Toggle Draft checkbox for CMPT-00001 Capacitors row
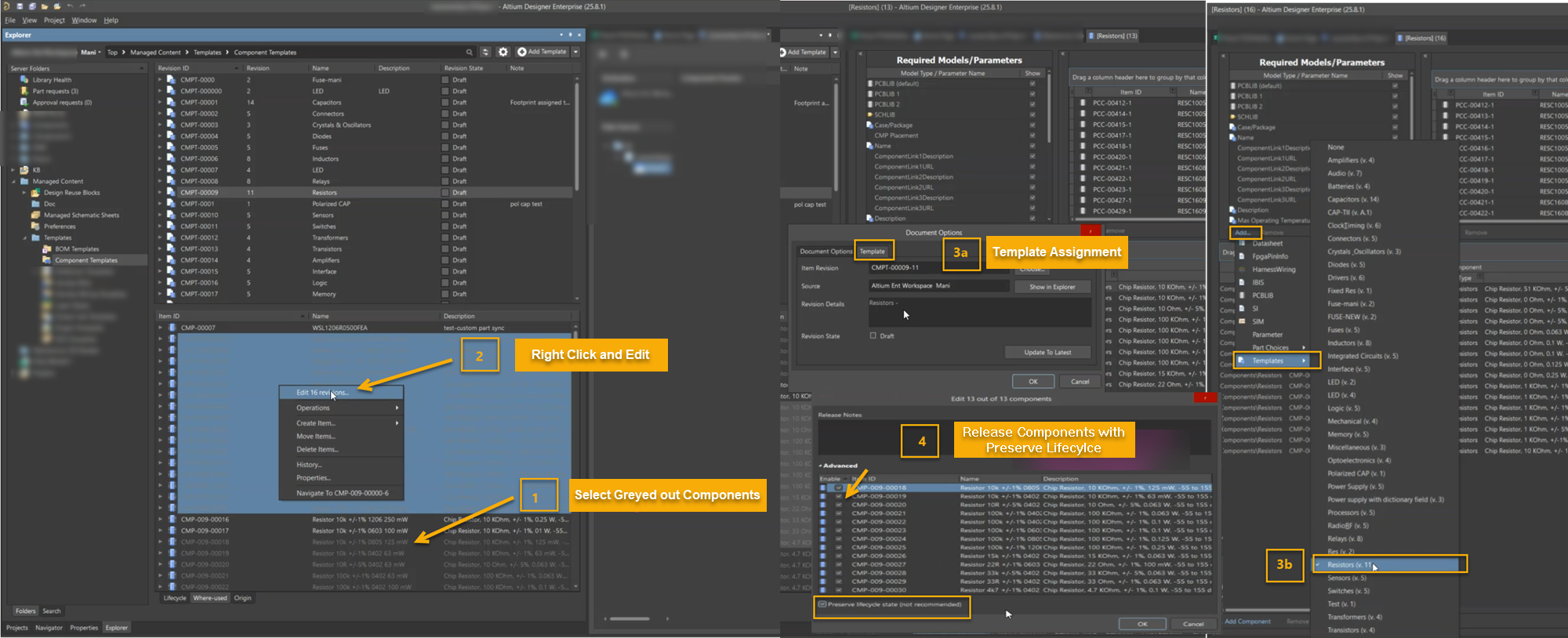This screenshot has width=1568, height=638. (x=445, y=102)
